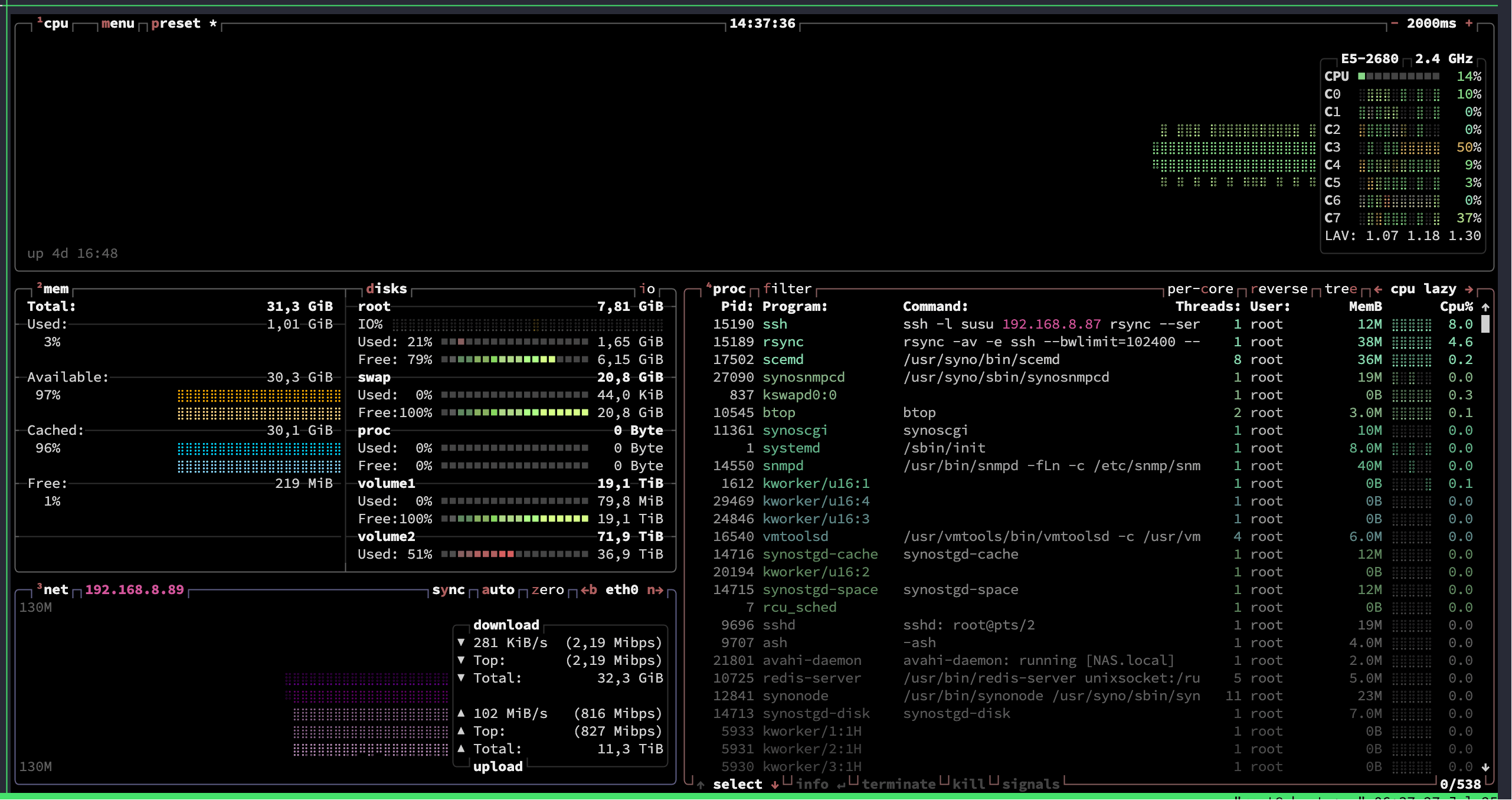Viewport: 1512px width, 800px height.
Task: Click the Cpu% column header
Action: tap(1457, 307)
